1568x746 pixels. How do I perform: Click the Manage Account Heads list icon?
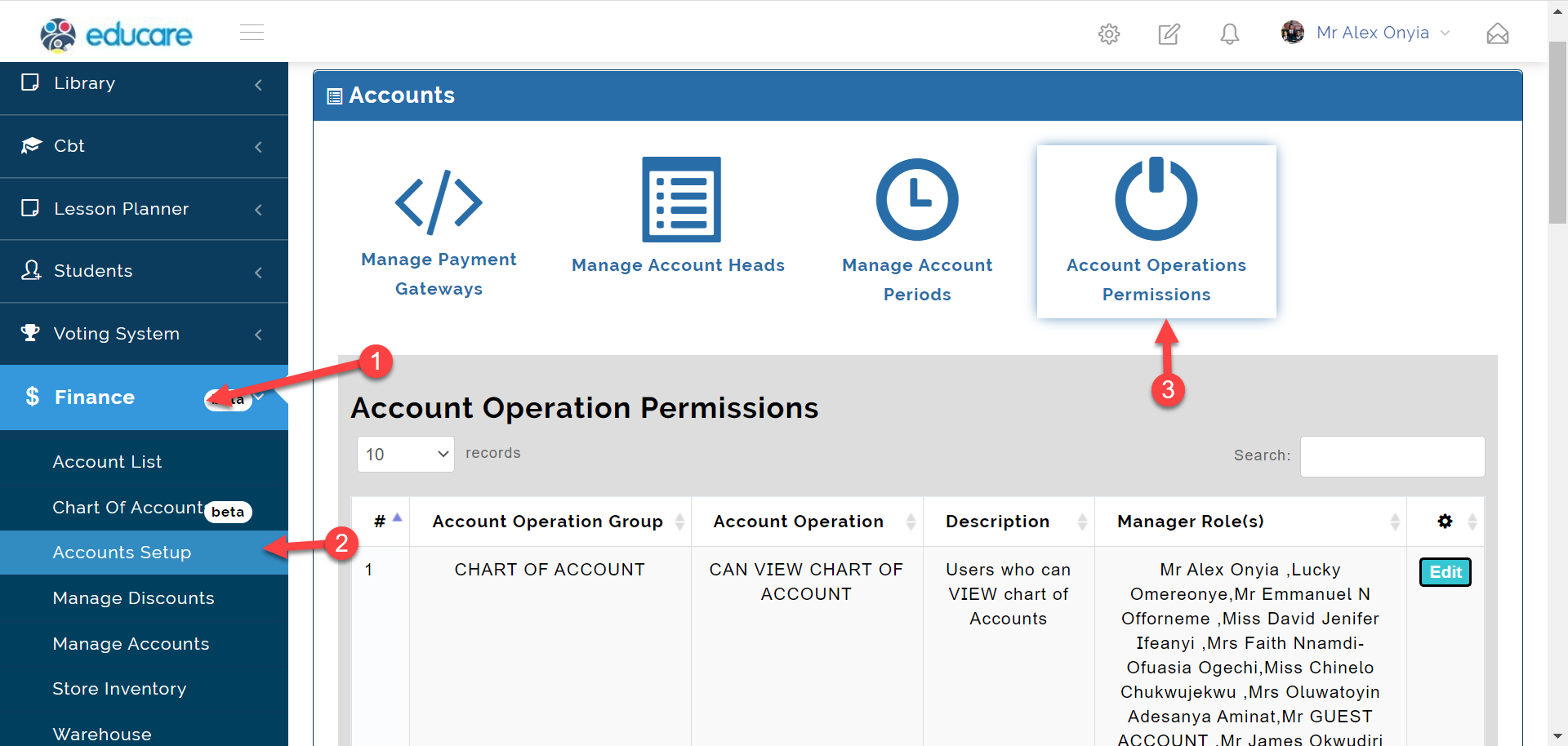[x=681, y=199]
